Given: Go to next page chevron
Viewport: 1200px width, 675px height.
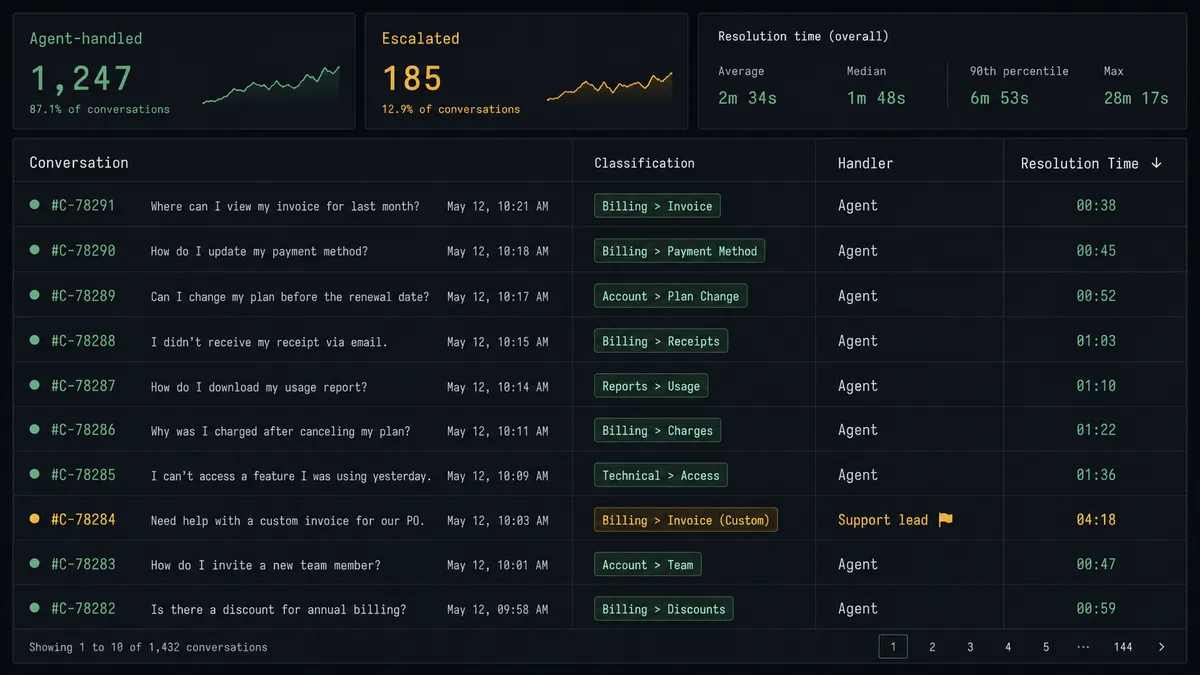Looking at the screenshot, I should coord(1161,647).
